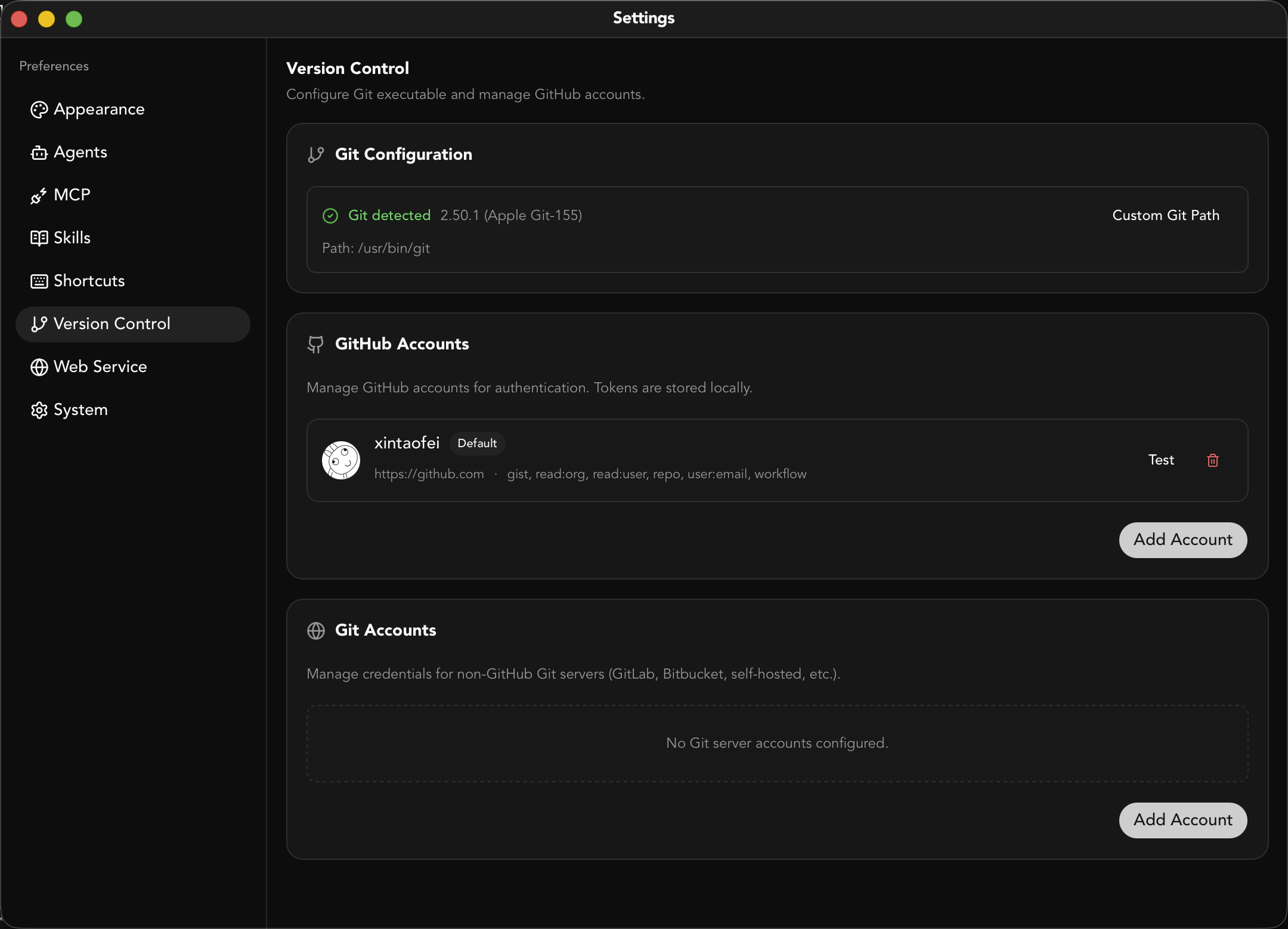
Task: Click the Shortcuts keyboard icon
Action: click(x=39, y=281)
